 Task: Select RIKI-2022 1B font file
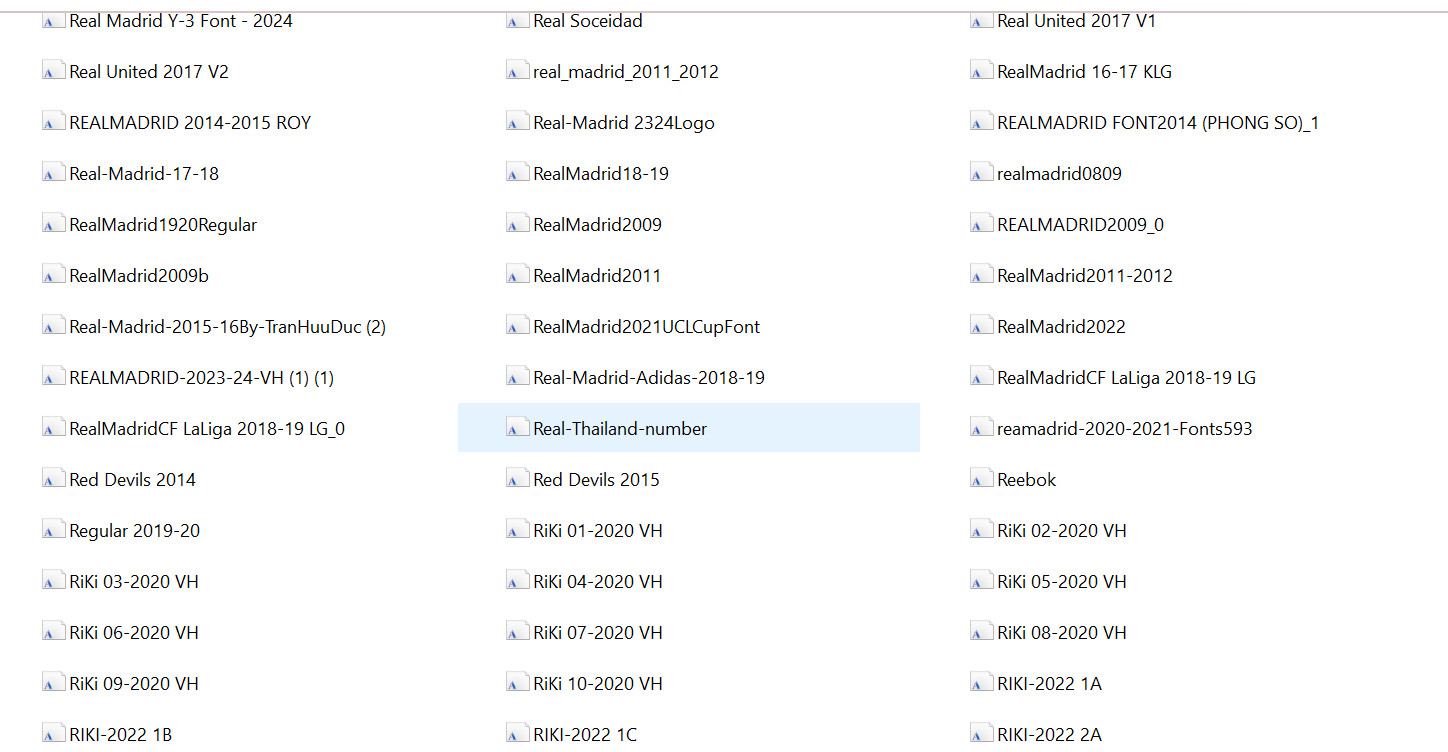click(120, 735)
